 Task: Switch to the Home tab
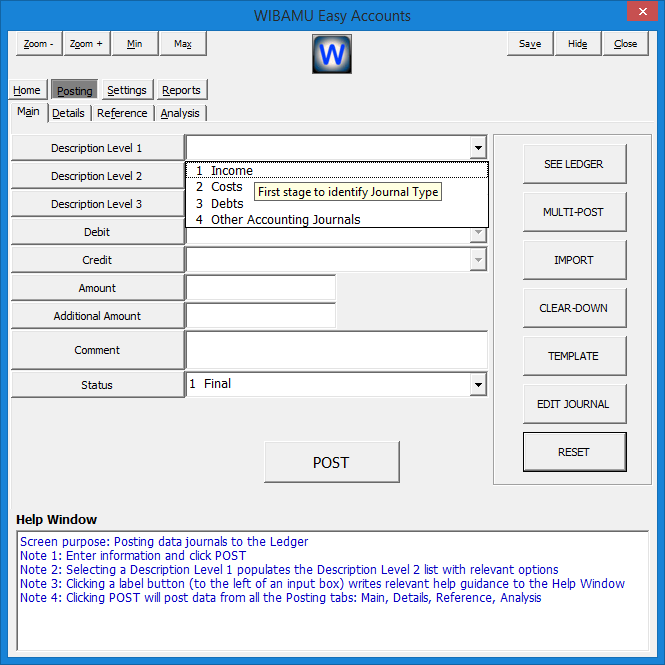[x=27, y=90]
